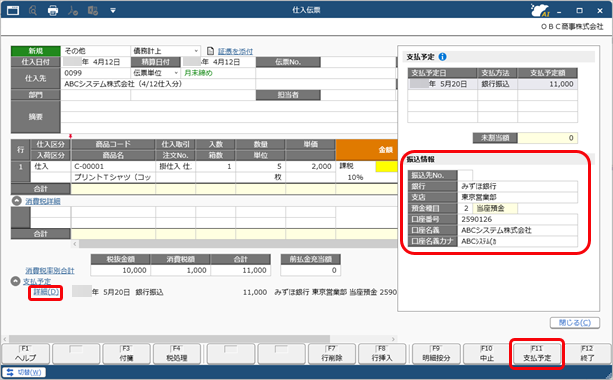Click the 伝票No. input field
613x380 pixels.
[358, 62]
